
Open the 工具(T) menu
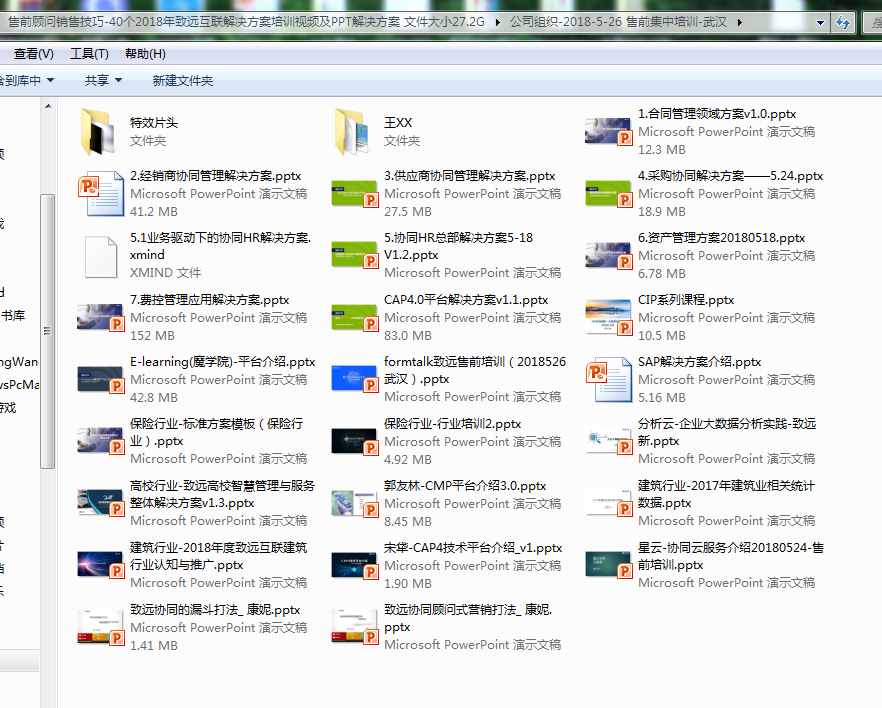pyautogui.click(x=89, y=54)
